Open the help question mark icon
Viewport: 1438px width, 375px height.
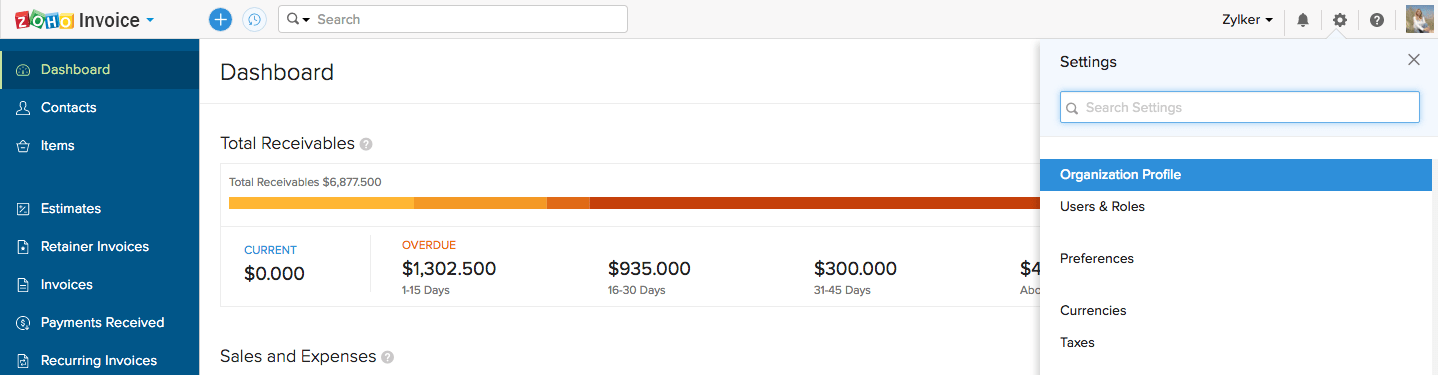pyautogui.click(x=1377, y=20)
